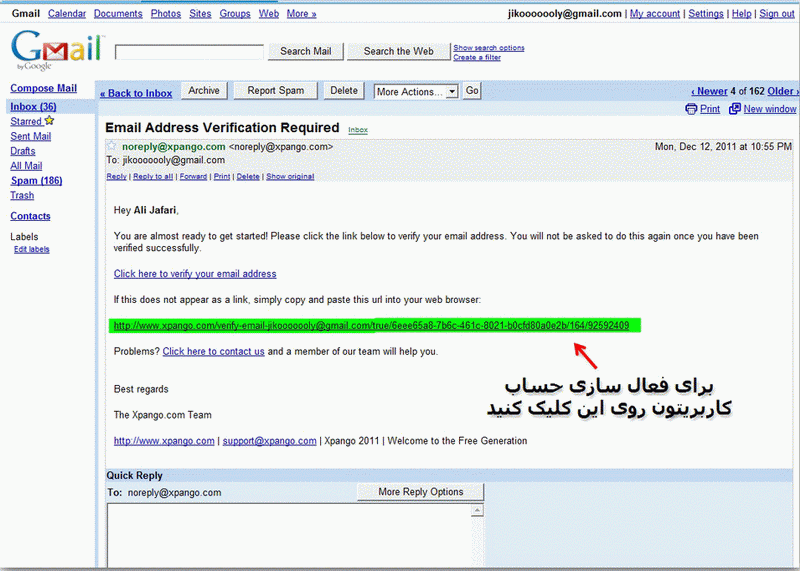The width and height of the screenshot is (800, 571).
Task: Open Spam (186) folder
Action: click(36, 181)
